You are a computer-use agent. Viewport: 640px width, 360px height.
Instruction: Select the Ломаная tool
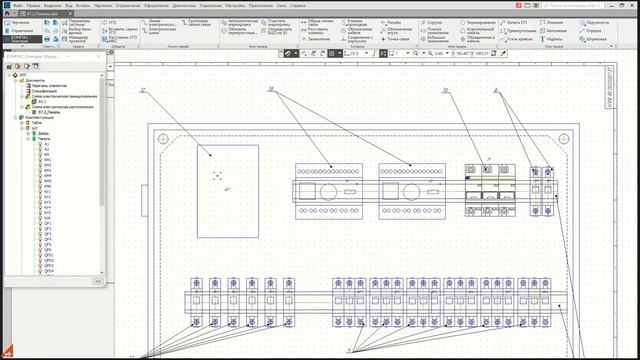[551, 22]
